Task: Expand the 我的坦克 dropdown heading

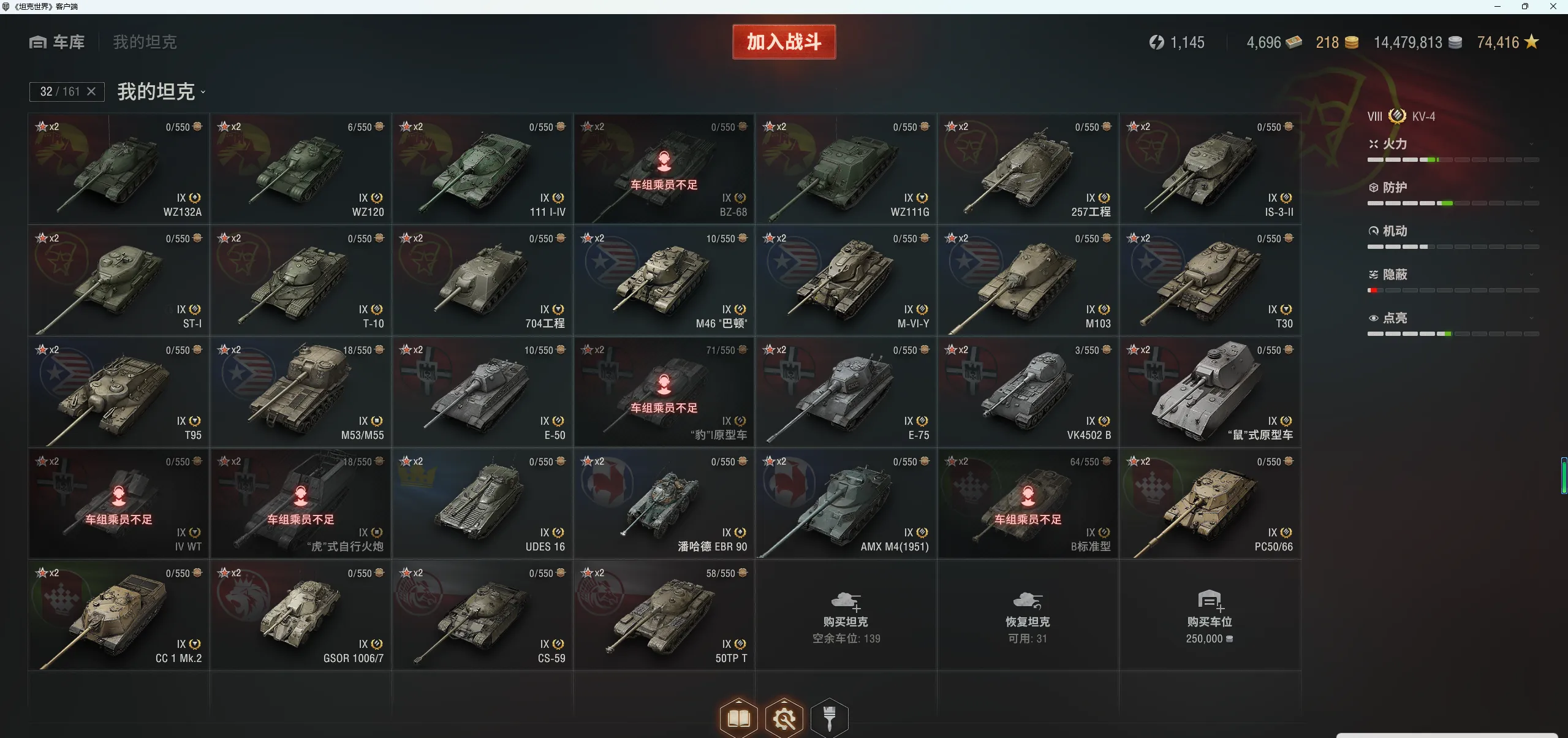Action: [x=161, y=92]
